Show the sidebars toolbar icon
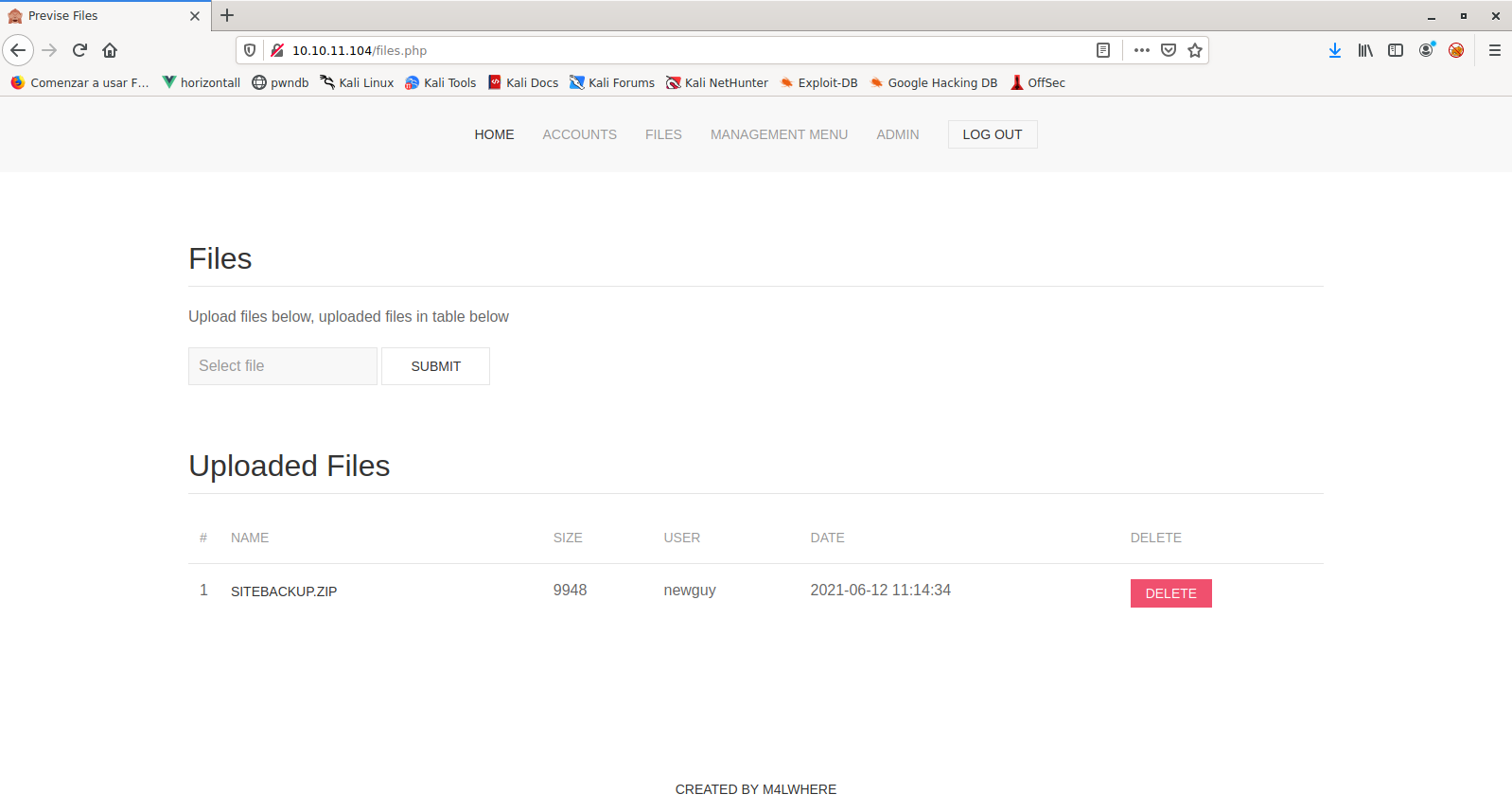The width and height of the screenshot is (1512, 812). pyautogui.click(x=1395, y=50)
